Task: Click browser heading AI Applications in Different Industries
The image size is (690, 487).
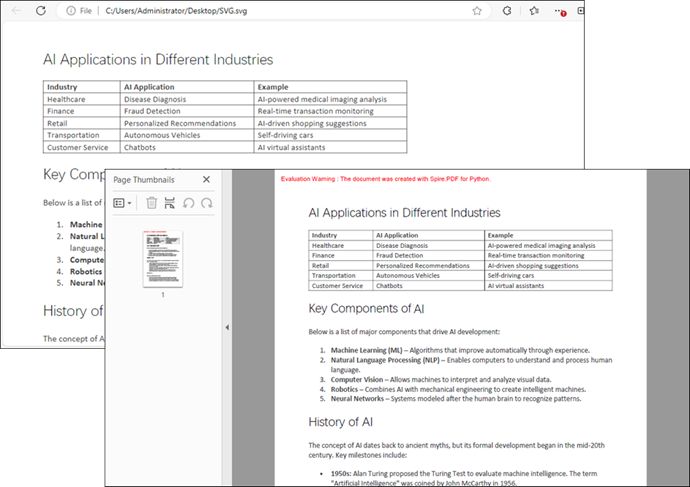Action: [158, 59]
